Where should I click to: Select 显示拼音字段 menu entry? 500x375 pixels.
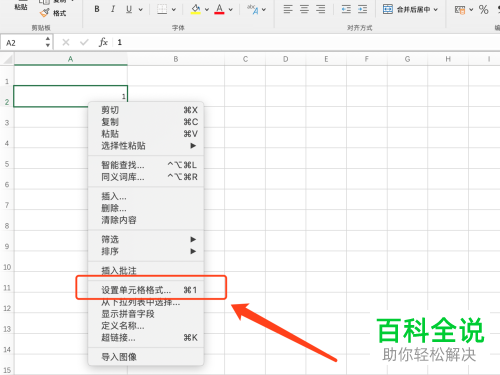click(x=146, y=314)
